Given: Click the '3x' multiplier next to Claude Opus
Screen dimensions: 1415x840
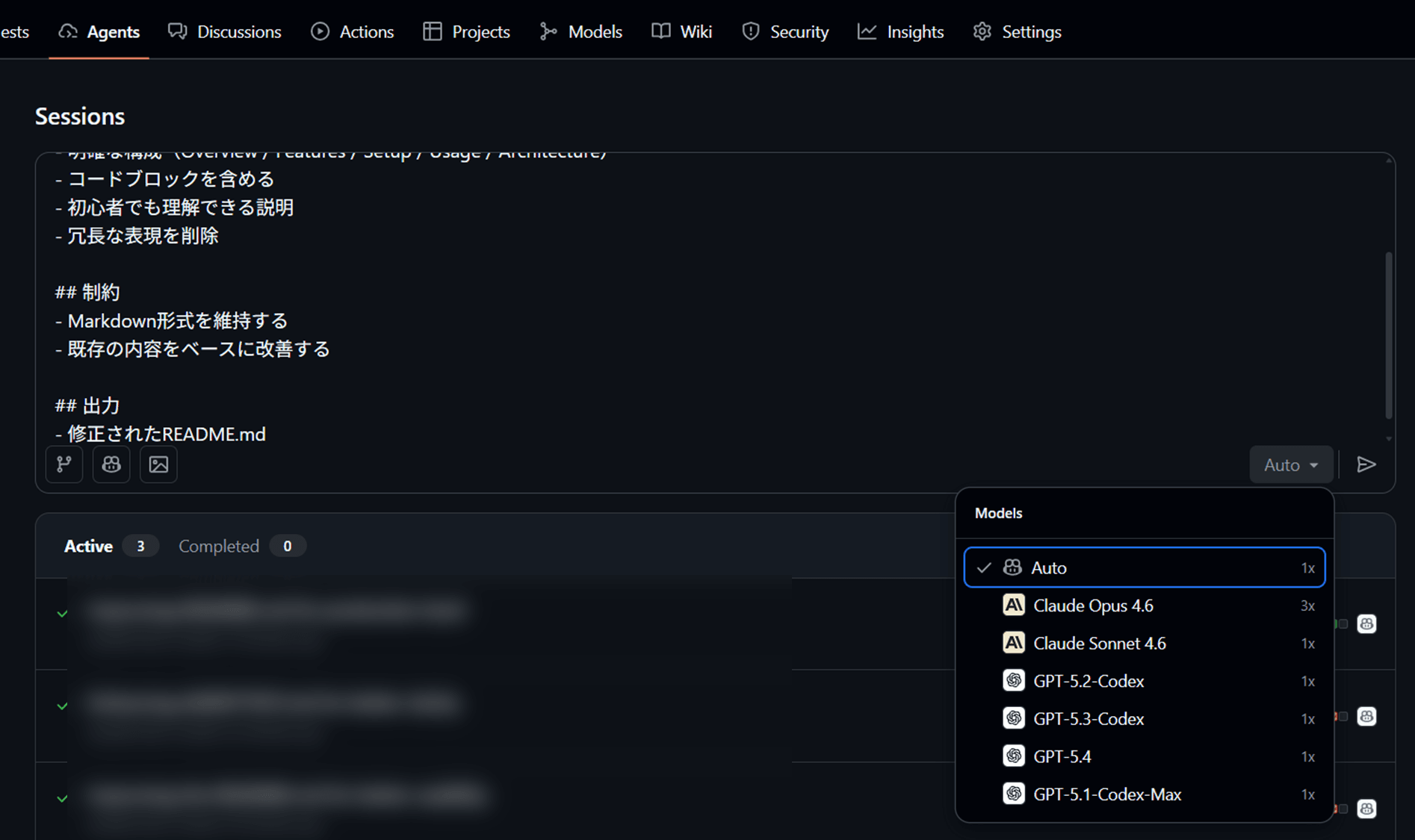Looking at the screenshot, I should (1307, 606).
